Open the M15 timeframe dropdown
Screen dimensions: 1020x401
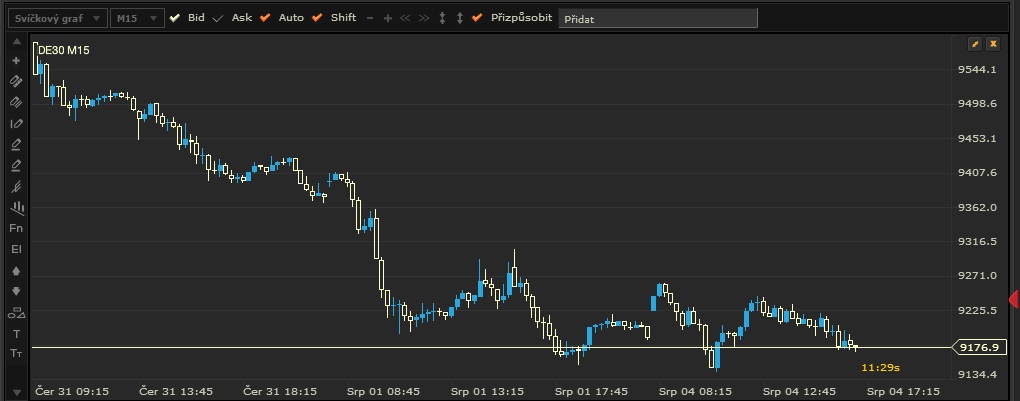[x=137, y=18]
